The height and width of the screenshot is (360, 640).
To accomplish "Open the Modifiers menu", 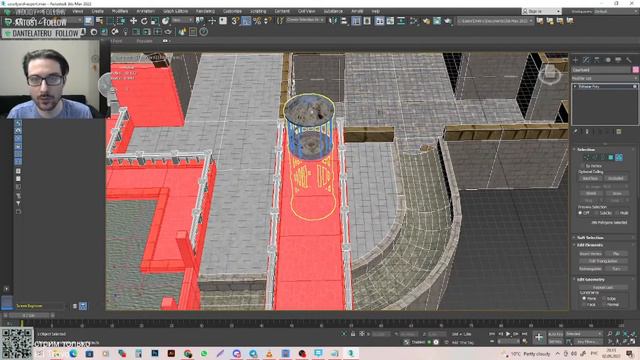I will click(x=120, y=11).
